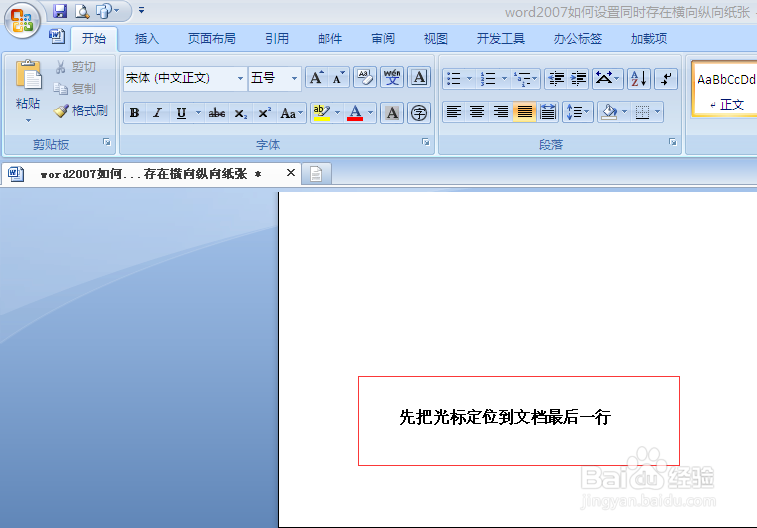Open the 邮件 ribbon tab
Image resolution: width=757 pixels, height=528 pixels.
tap(330, 39)
